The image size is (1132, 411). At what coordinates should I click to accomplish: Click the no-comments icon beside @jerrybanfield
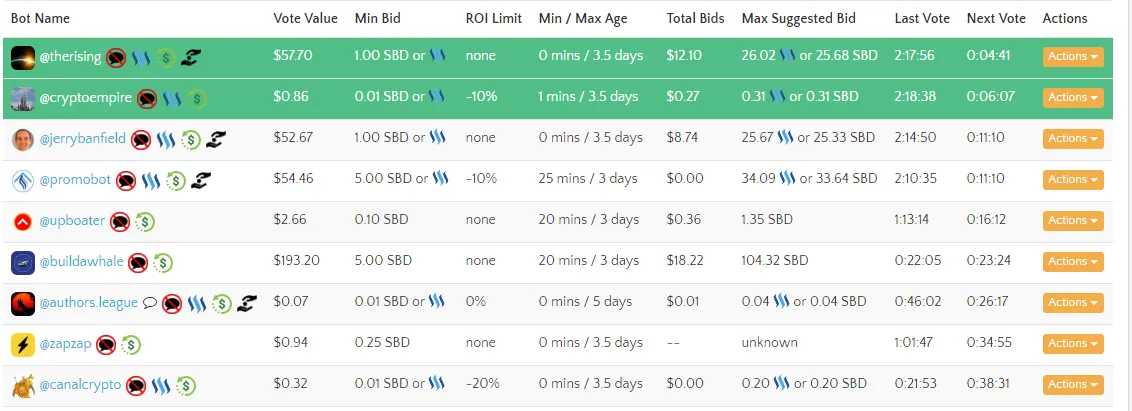click(x=141, y=139)
